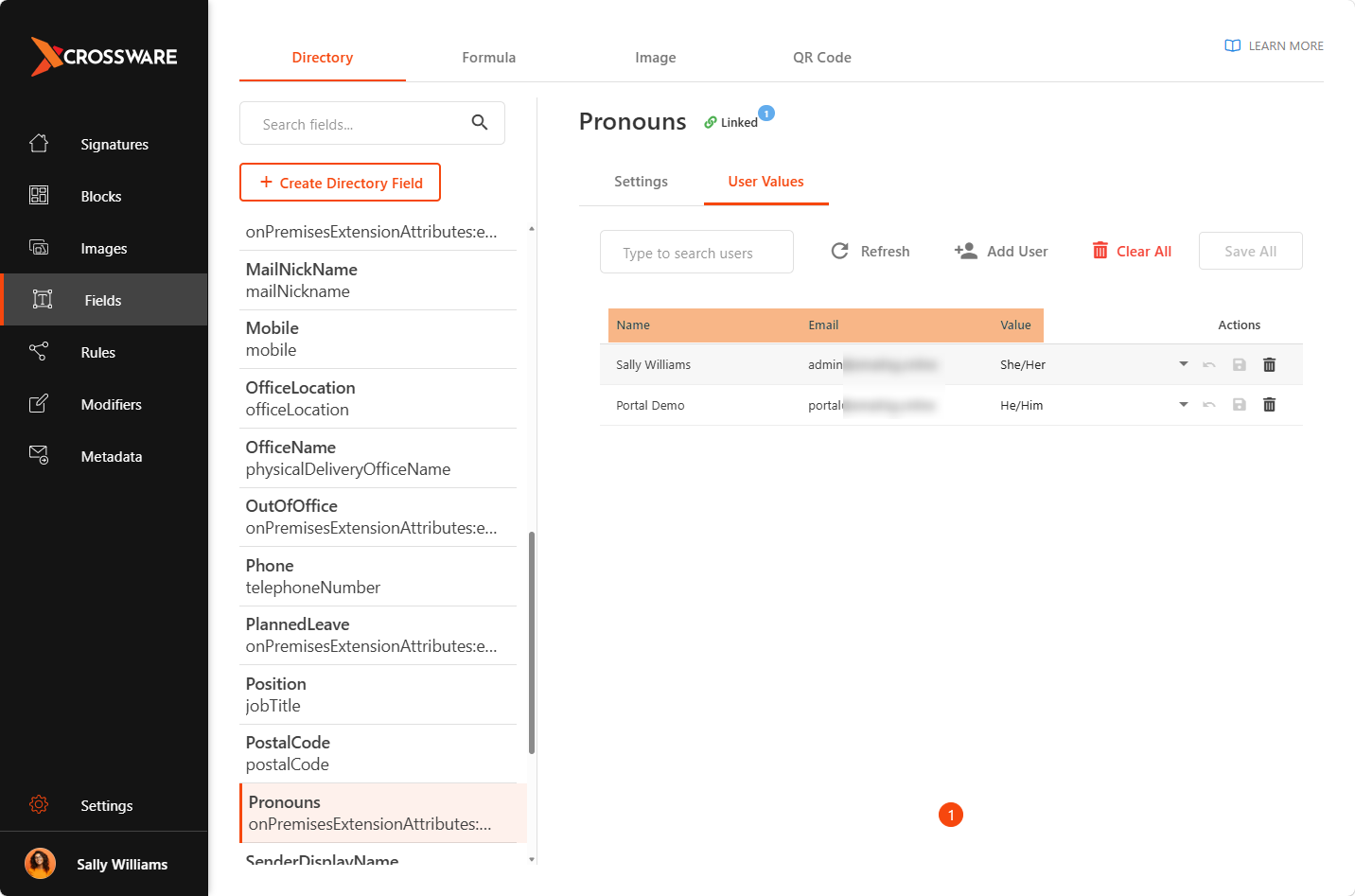The height and width of the screenshot is (896, 1355).
Task: Open the Settings tab of Pronouns
Action: [x=641, y=182]
